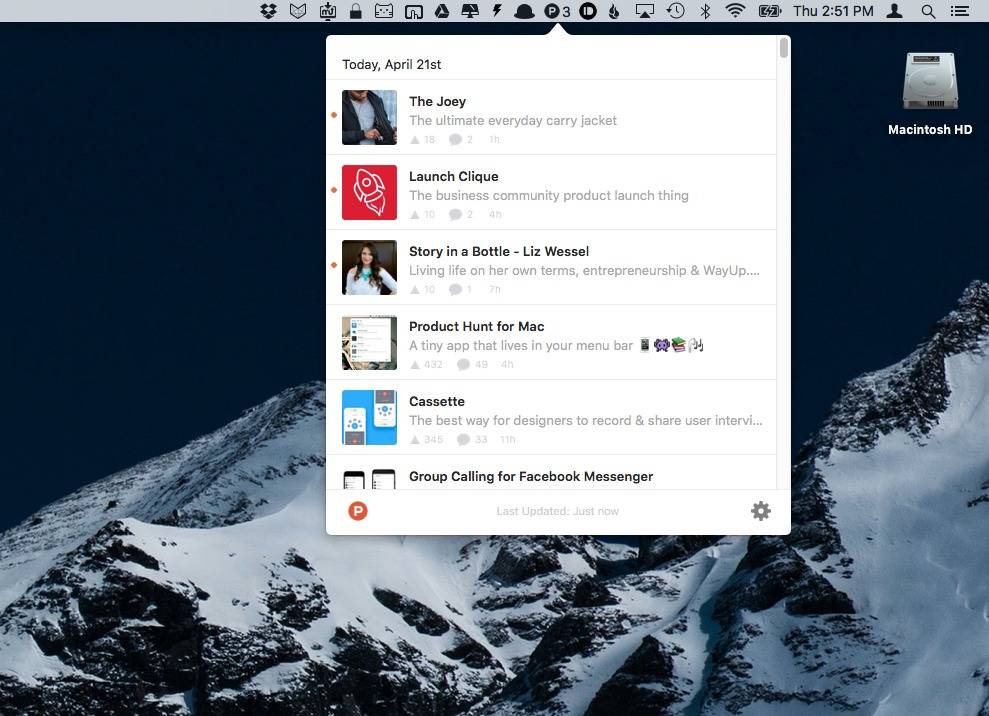The width and height of the screenshot is (989, 716).
Task: Open Spotlight search magnifier
Action: 928,11
